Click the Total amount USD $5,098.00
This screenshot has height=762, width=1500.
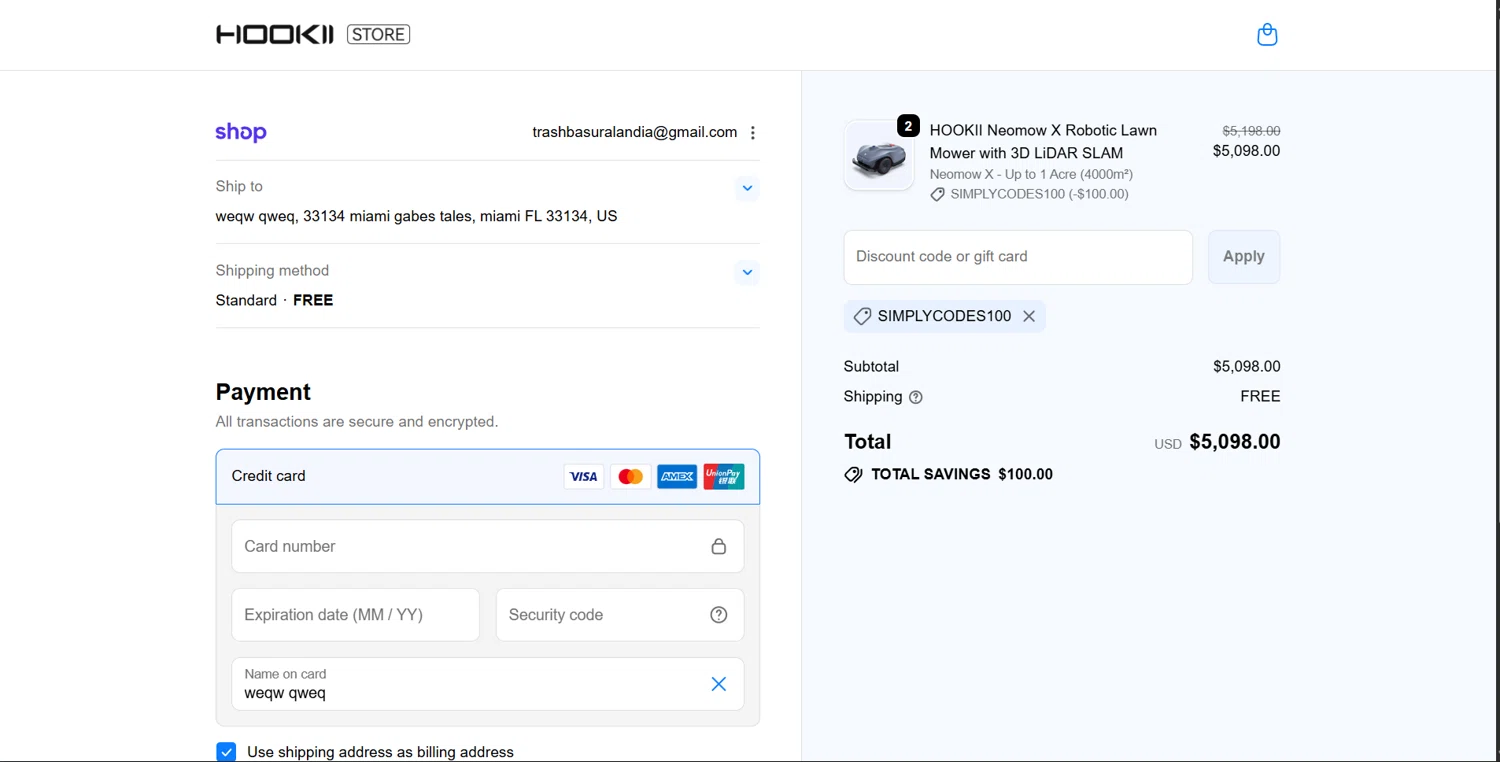pos(1217,442)
